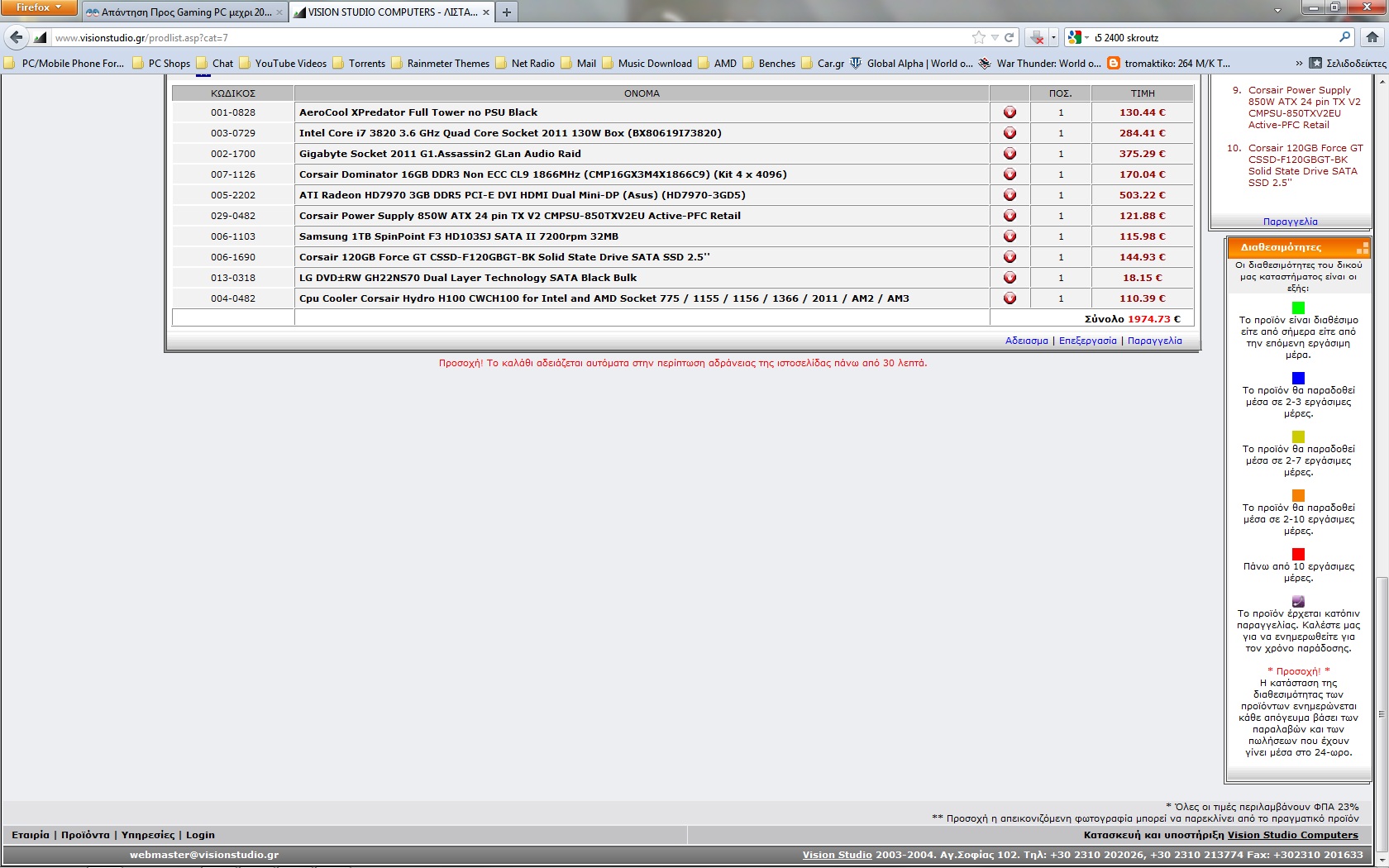Image resolution: width=1389 pixels, height=868 pixels.
Task: Open the Προϊόντα footer link
Action: 85,835
